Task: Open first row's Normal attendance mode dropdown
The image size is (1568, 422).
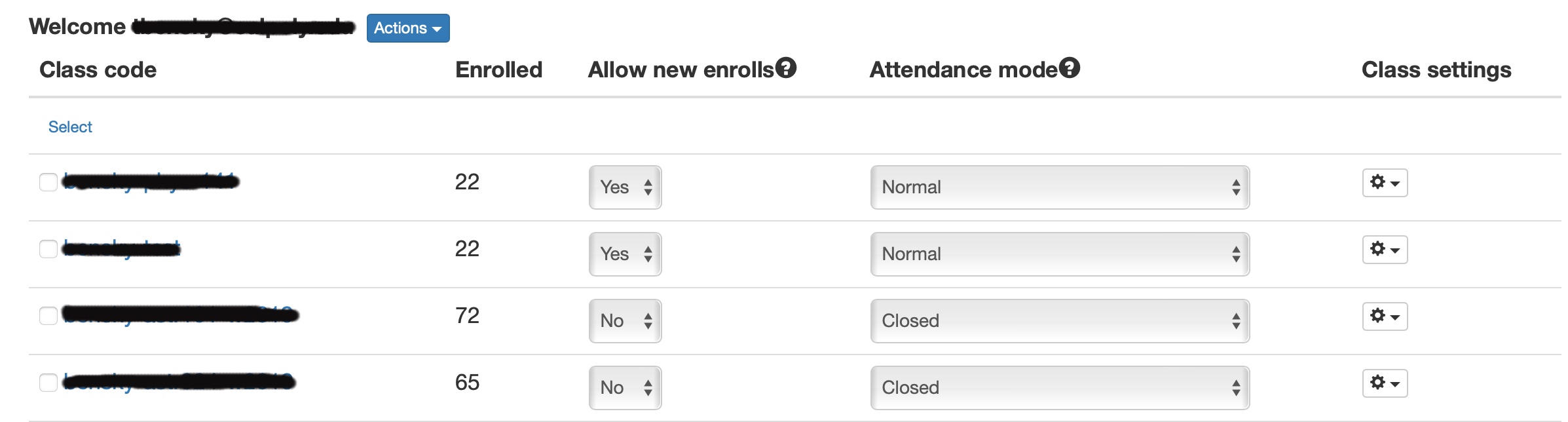Action: pyautogui.click(x=1060, y=187)
